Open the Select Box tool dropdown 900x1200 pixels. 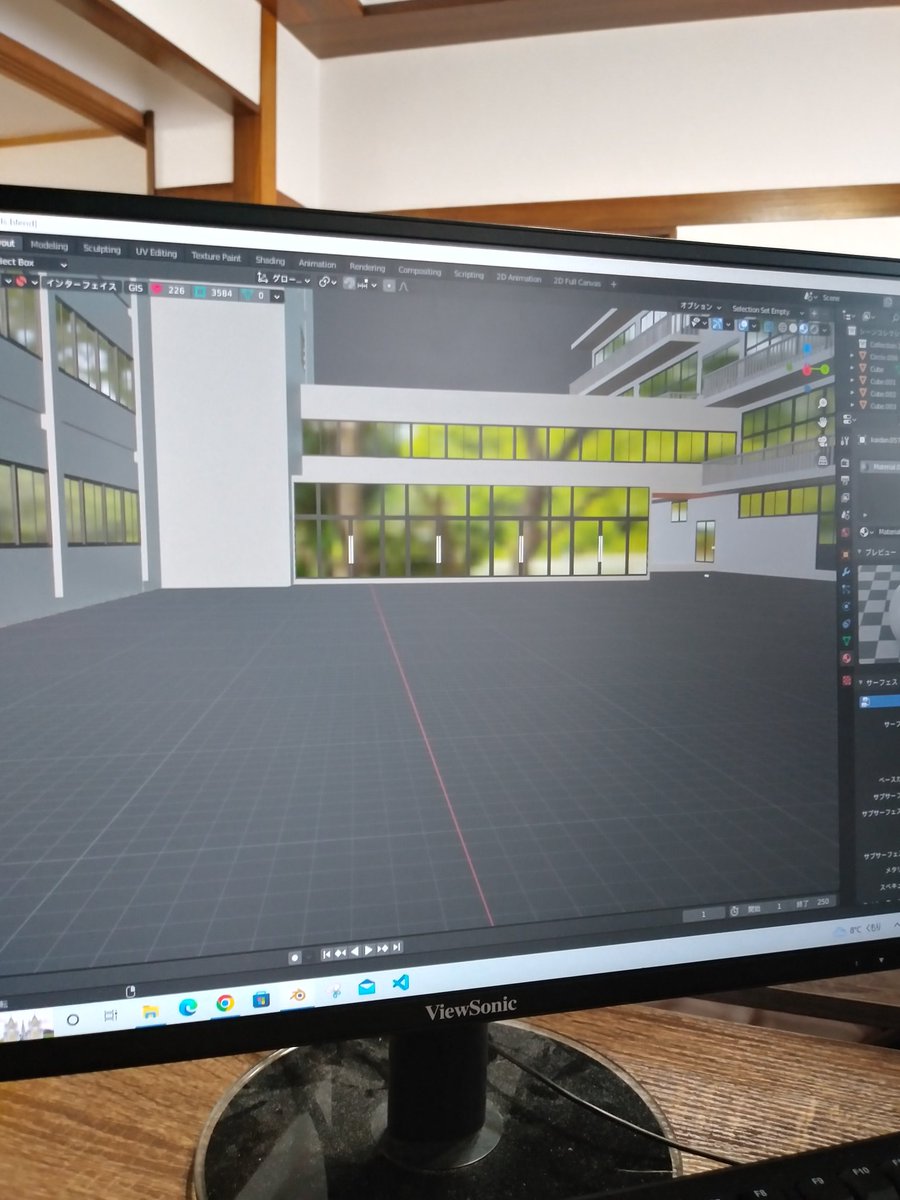(x=34, y=263)
